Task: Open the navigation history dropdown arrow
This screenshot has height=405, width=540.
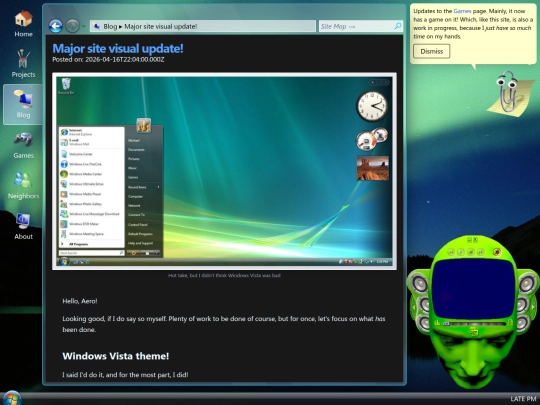Action: pyautogui.click(x=84, y=26)
